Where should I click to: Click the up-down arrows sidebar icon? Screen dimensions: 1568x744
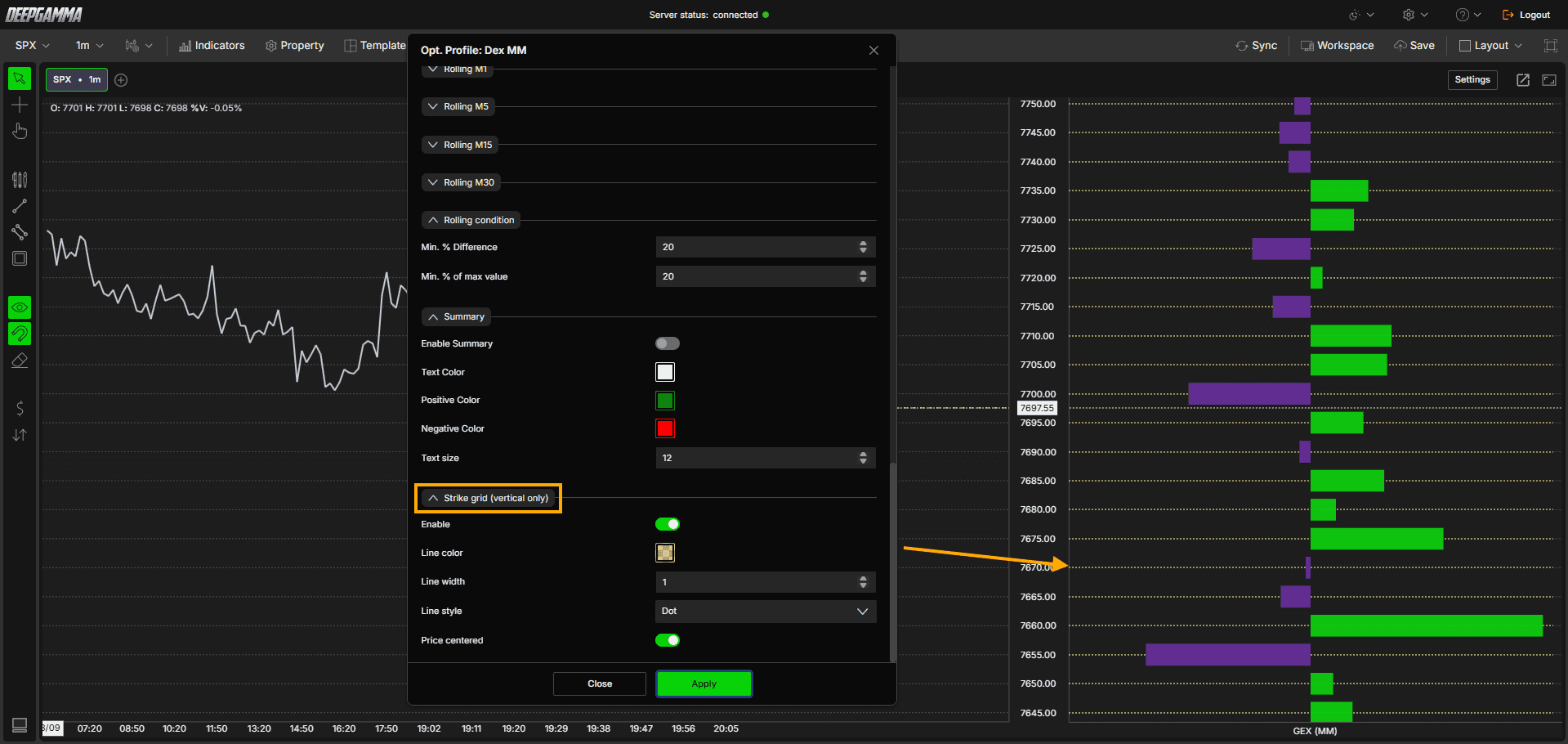coord(20,435)
